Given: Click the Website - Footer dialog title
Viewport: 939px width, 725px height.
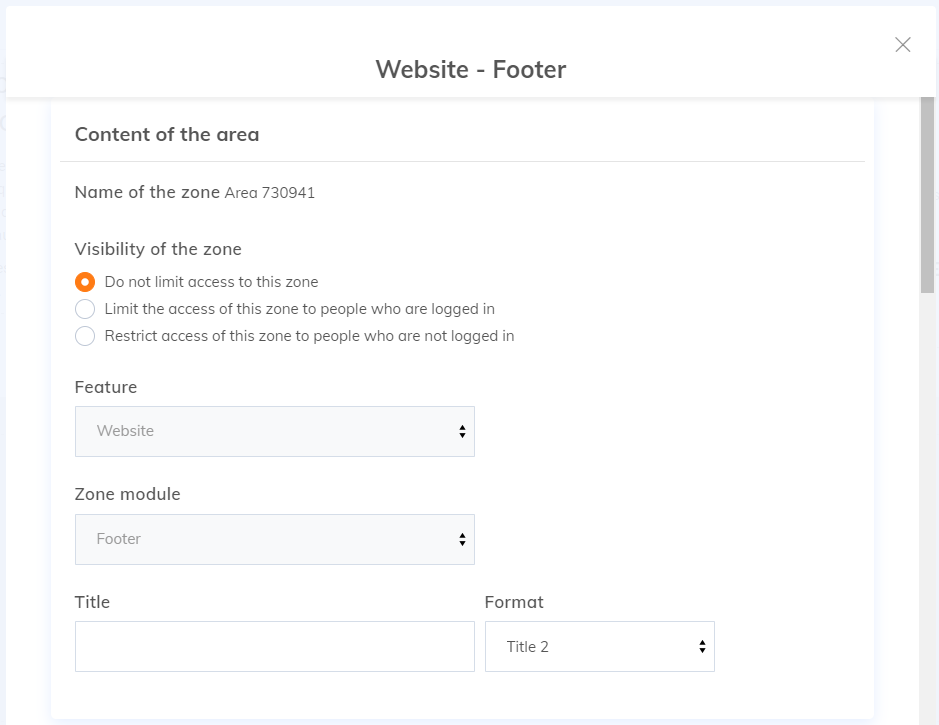Looking at the screenshot, I should (x=470, y=70).
